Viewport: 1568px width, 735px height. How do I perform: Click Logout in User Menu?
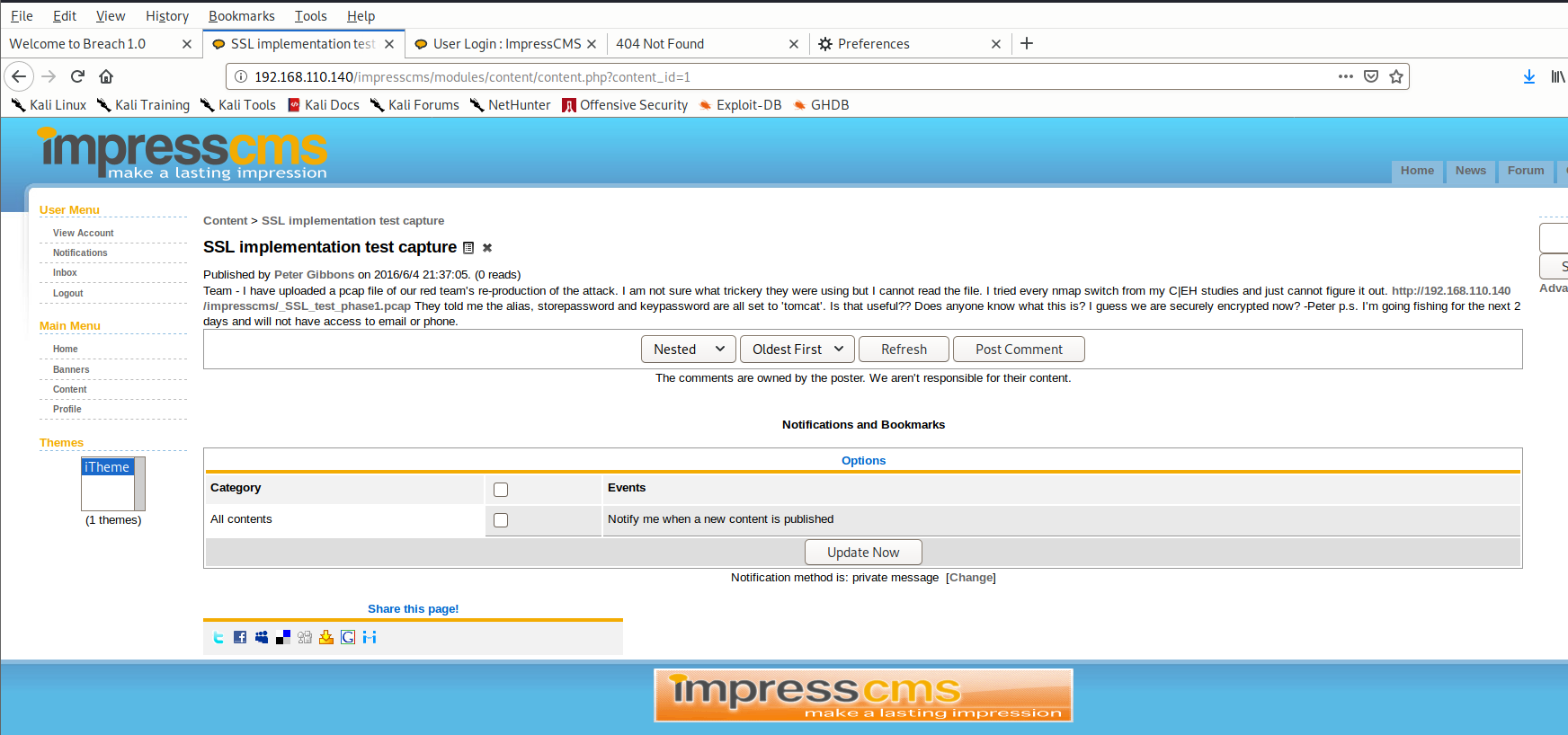[67, 293]
